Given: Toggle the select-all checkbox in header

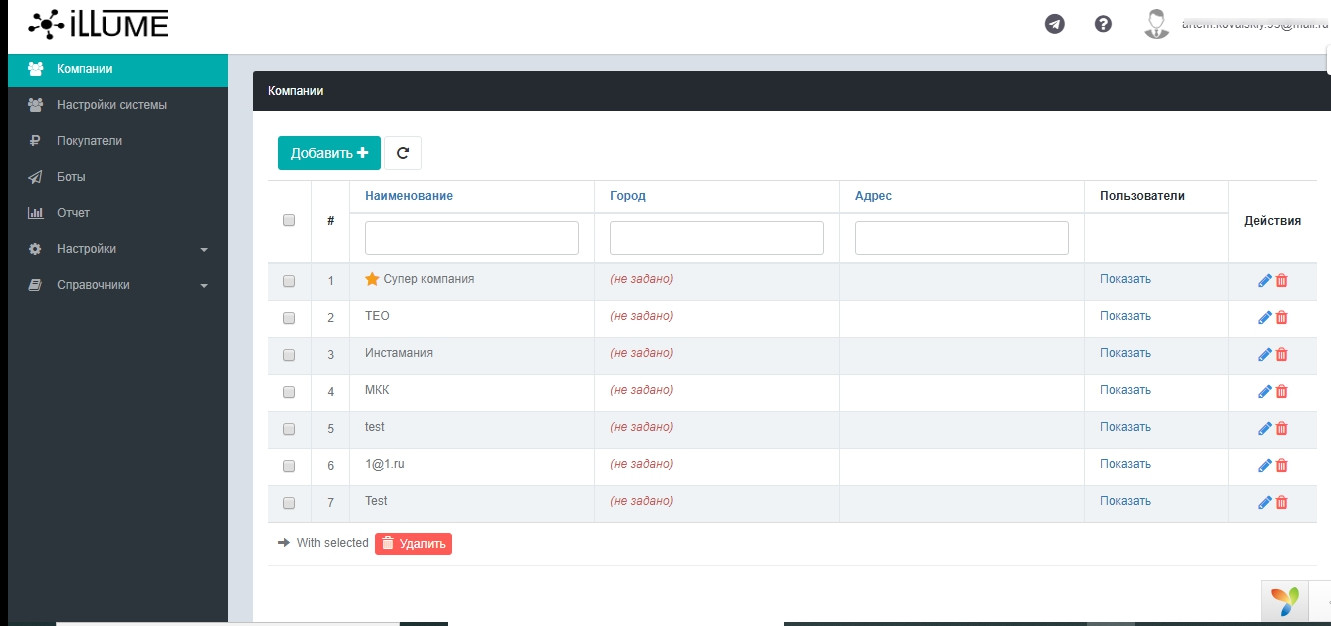Looking at the screenshot, I should [x=289, y=220].
